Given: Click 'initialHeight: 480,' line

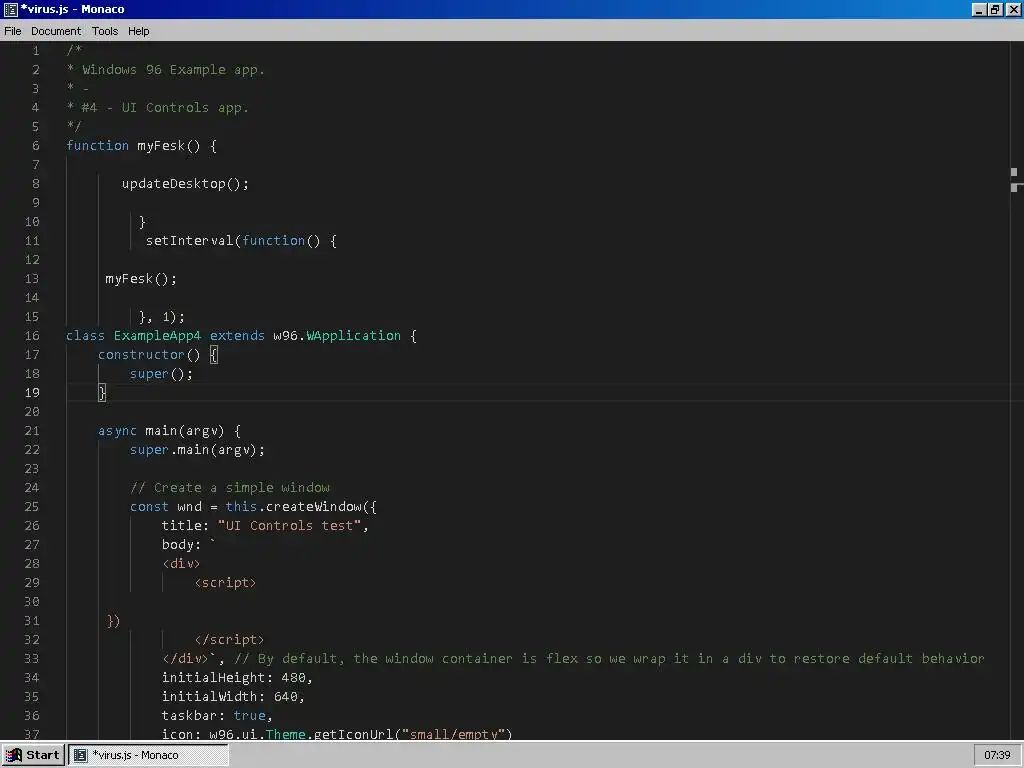Looking at the screenshot, I should 238,677.
